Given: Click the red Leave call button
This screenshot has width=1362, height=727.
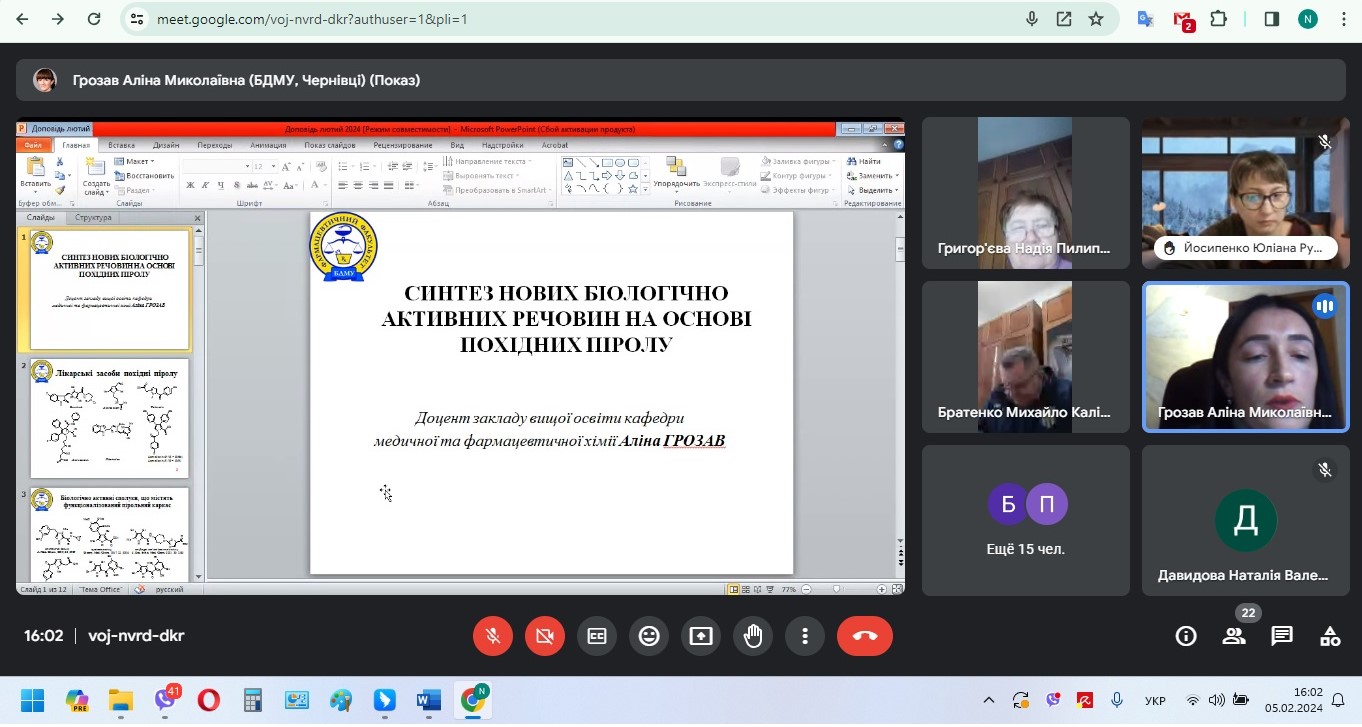Looking at the screenshot, I should click(x=864, y=636).
